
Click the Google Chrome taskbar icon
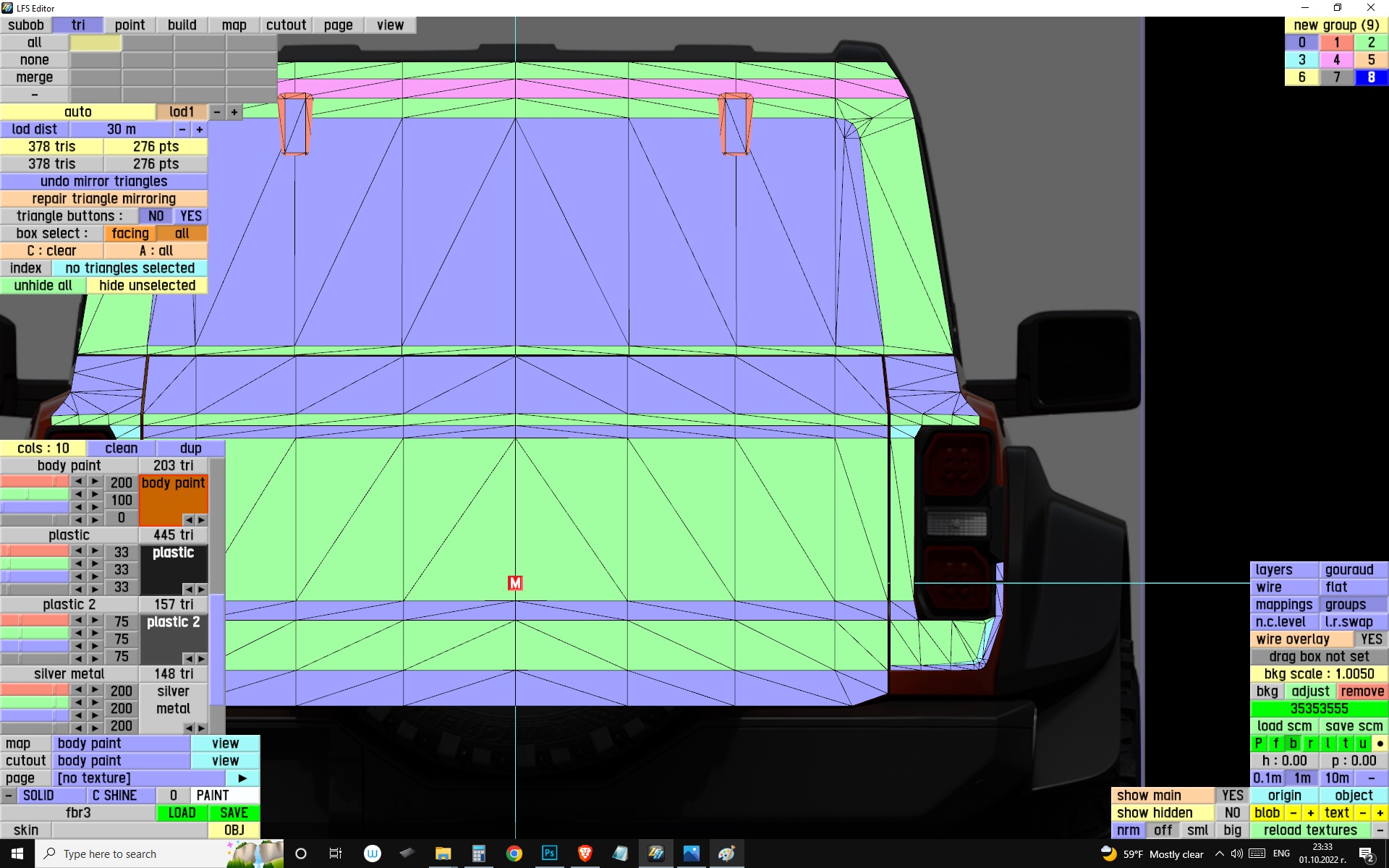click(x=514, y=854)
